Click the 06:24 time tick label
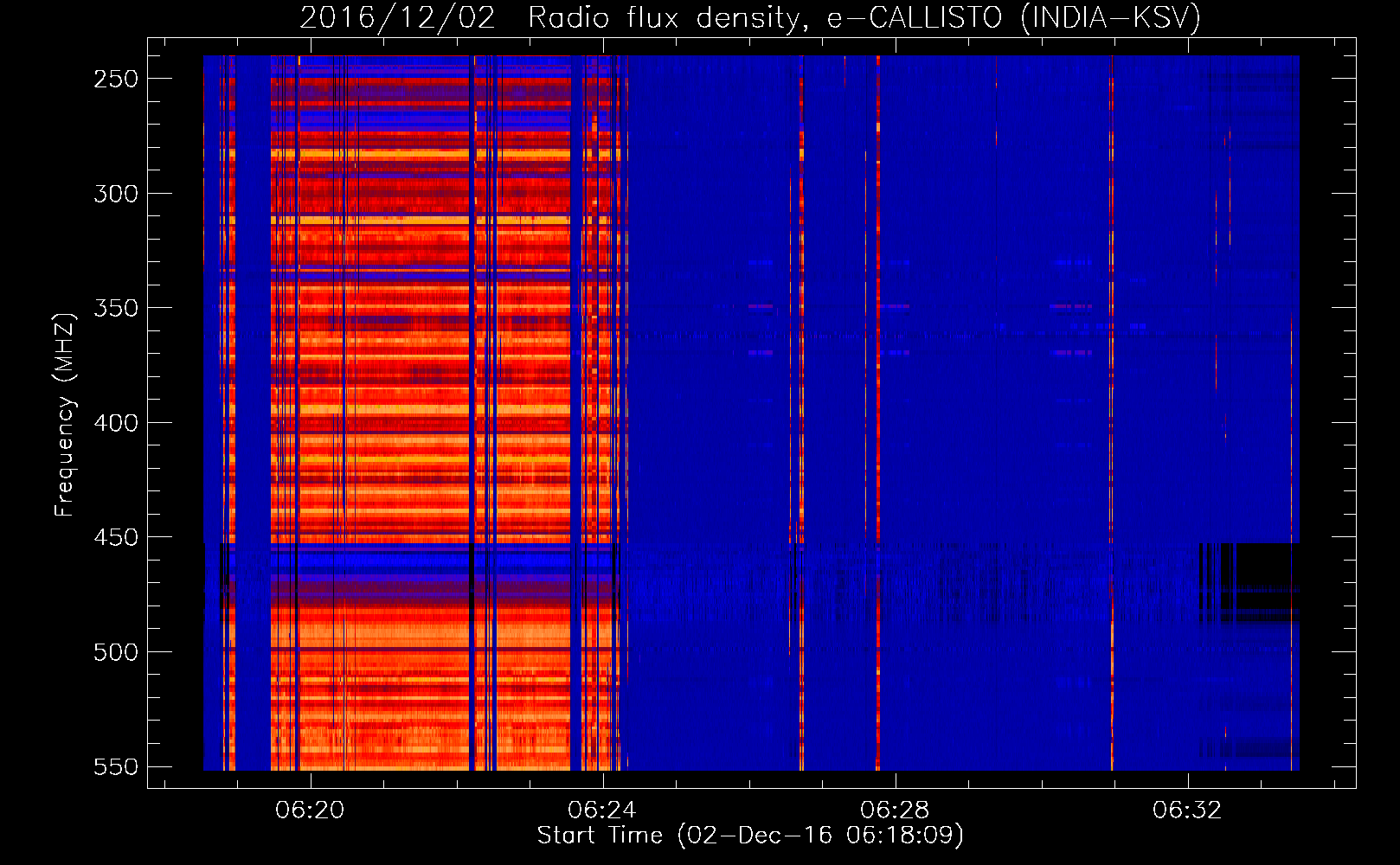The height and width of the screenshot is (865, 1400). point(602,811)
